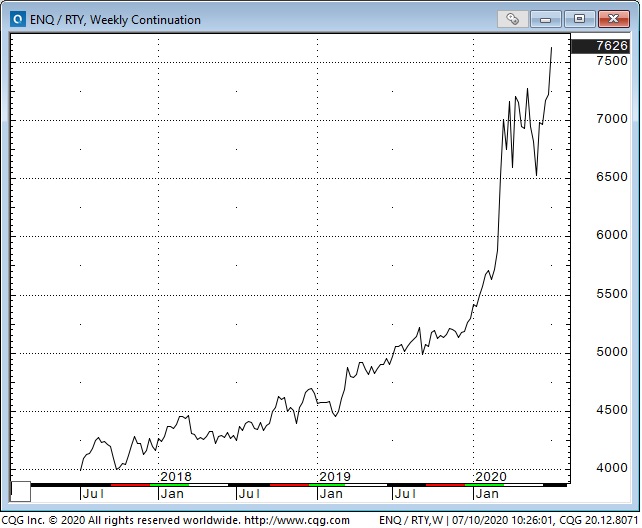This screenshot has height=528, width=642.
Task: Click the 7000 price axis label
Action: [x=612, y=119]
